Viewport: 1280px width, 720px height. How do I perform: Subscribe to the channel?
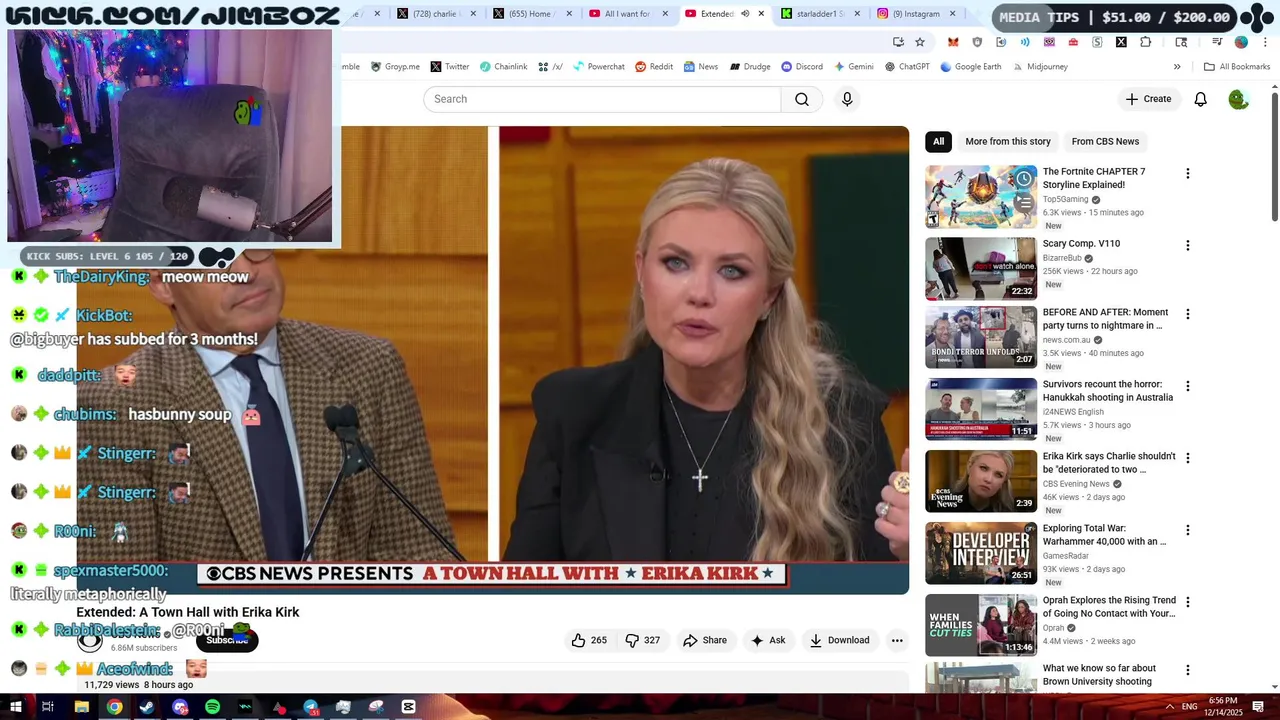(x=227, y=640)
